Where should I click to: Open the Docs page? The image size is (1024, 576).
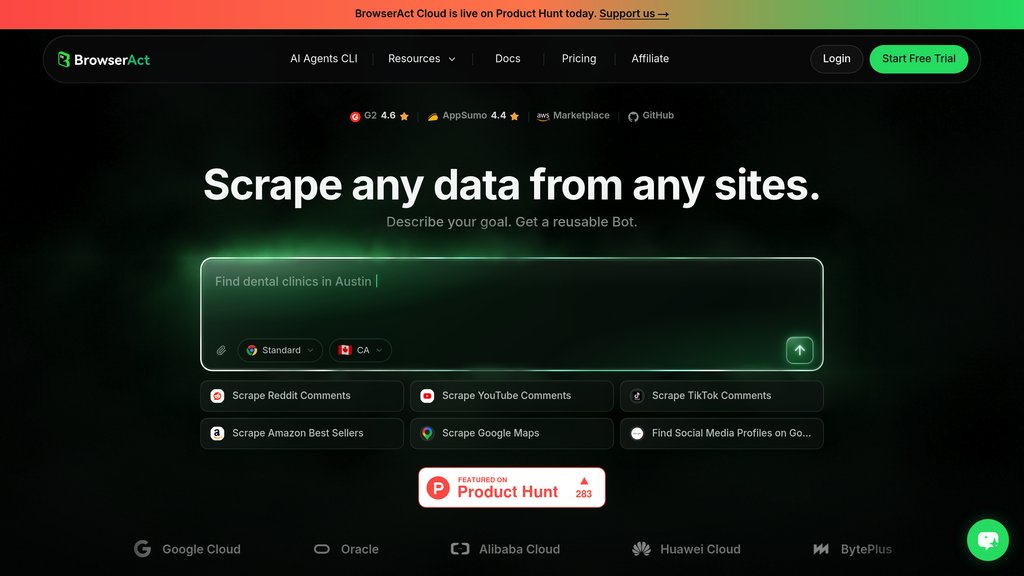pos(507,59)
